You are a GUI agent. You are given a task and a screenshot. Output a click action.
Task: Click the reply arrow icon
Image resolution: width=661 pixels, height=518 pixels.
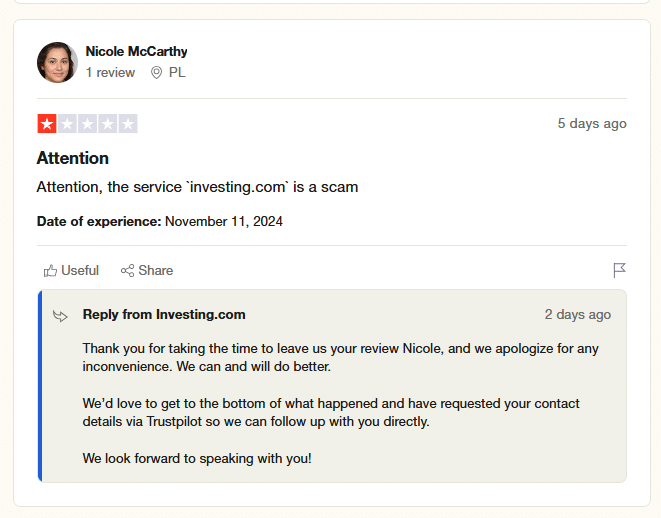[x=60, y=316]
